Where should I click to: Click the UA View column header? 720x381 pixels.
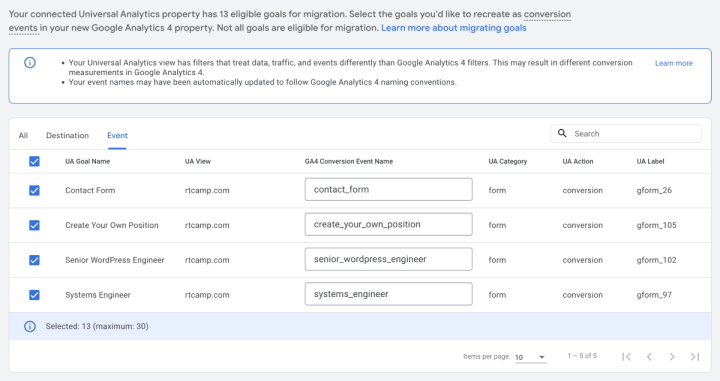(x=198, y=161)
